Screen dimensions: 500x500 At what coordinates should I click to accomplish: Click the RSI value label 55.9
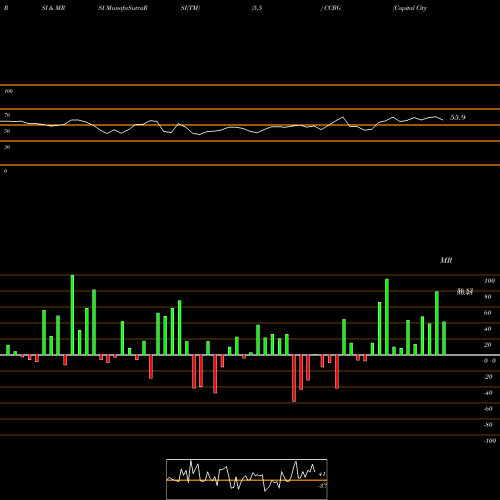tap(457, 117)
